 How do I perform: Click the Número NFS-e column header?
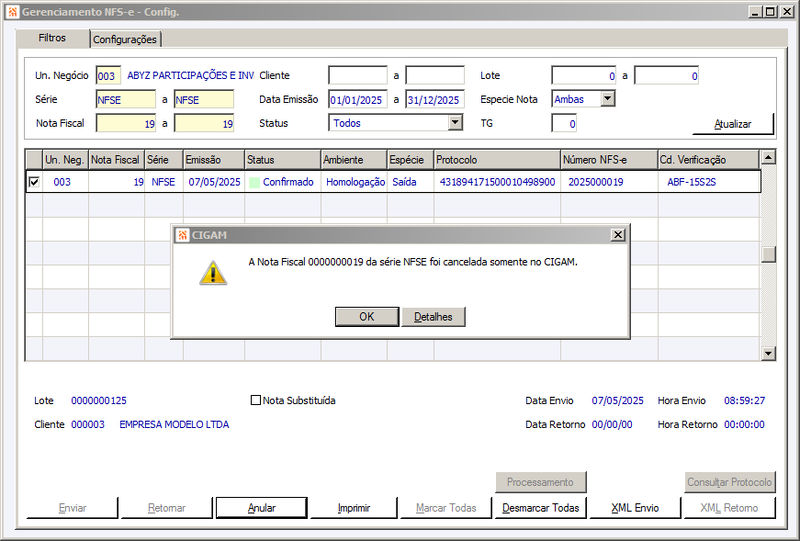click(x=609, y=160)
